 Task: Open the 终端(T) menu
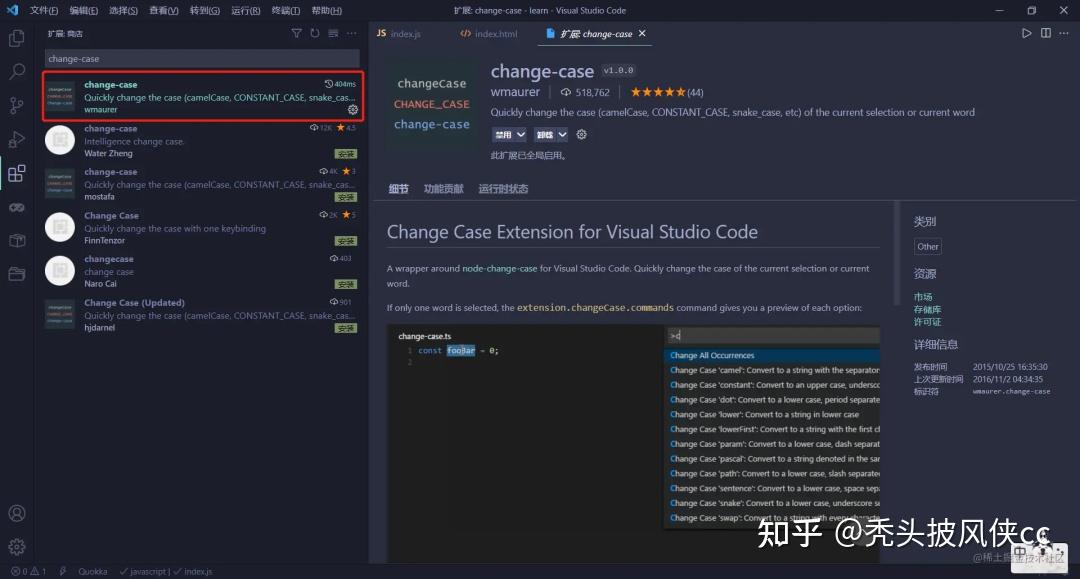[286, 10]
